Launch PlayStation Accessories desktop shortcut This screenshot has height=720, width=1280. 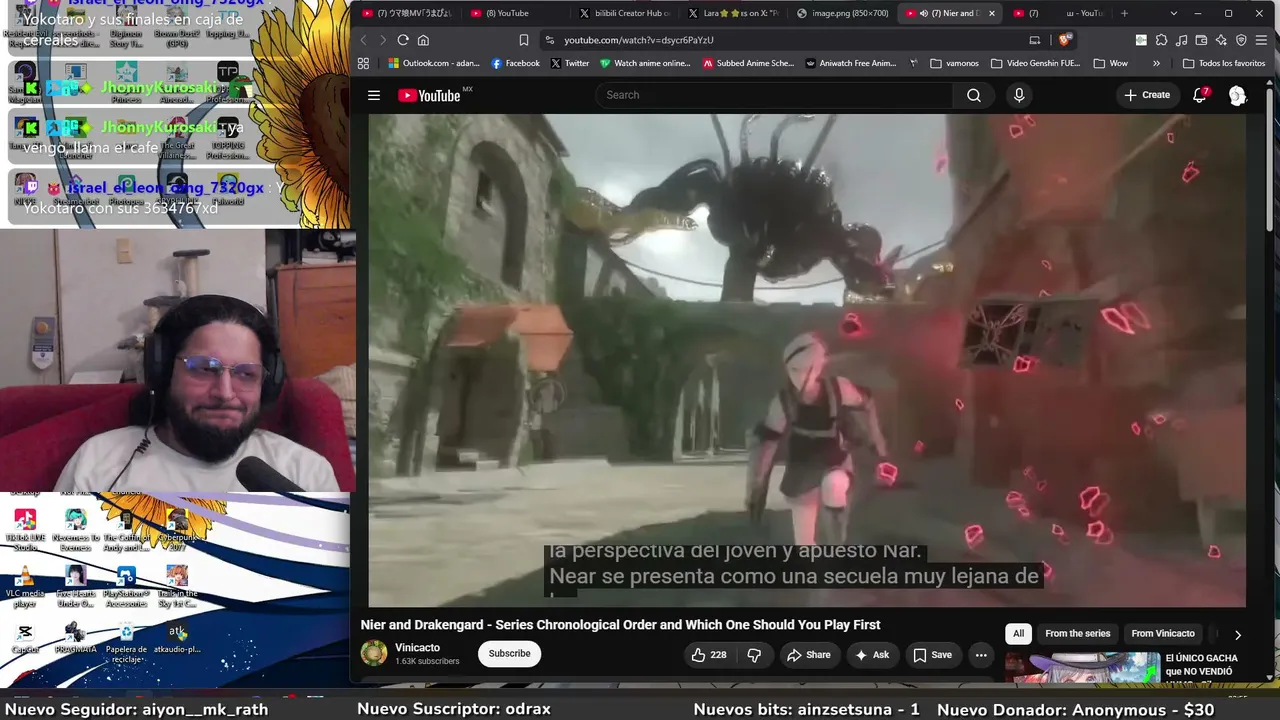pyautogui.click(x=126, y=586)
